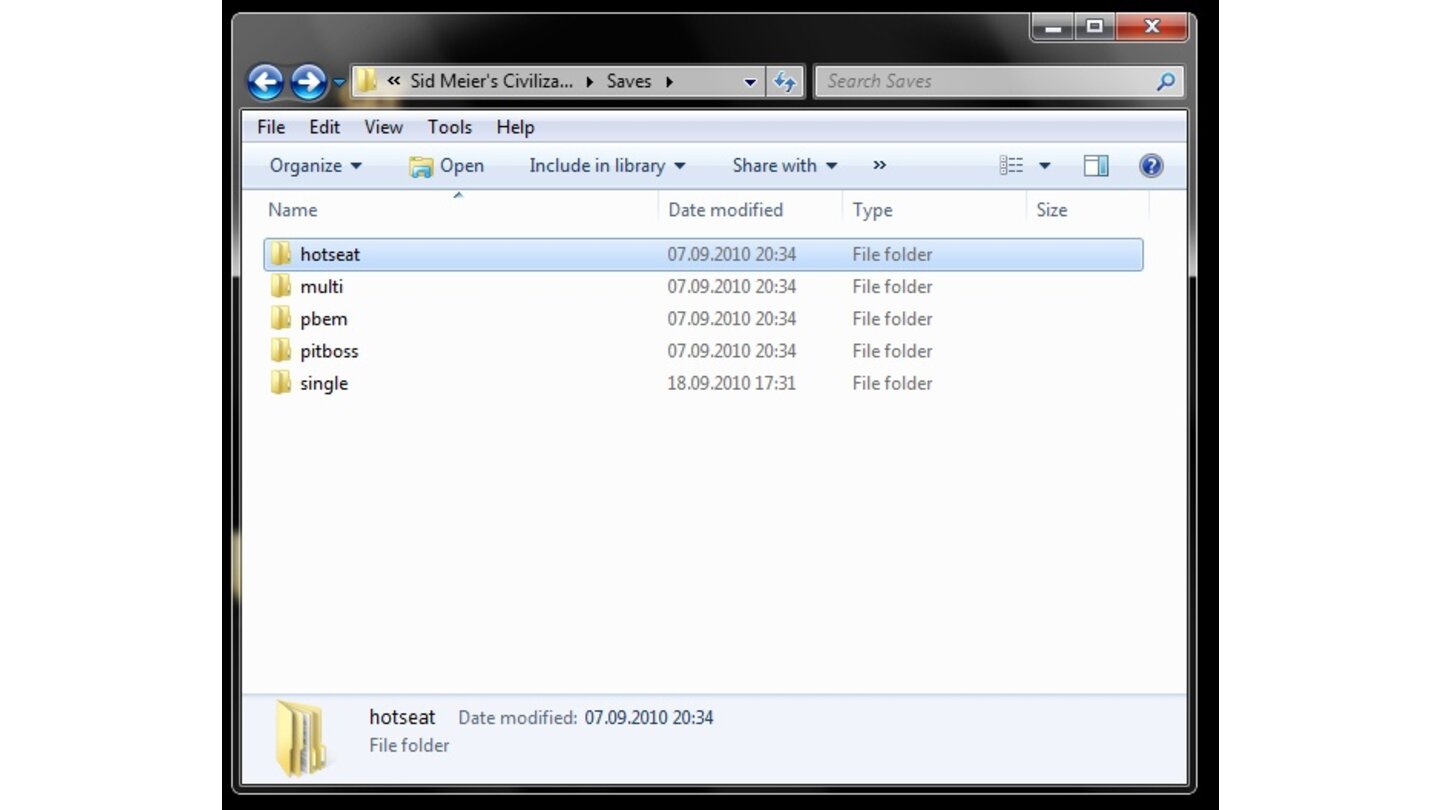Toggle the preview pane

1096,166
